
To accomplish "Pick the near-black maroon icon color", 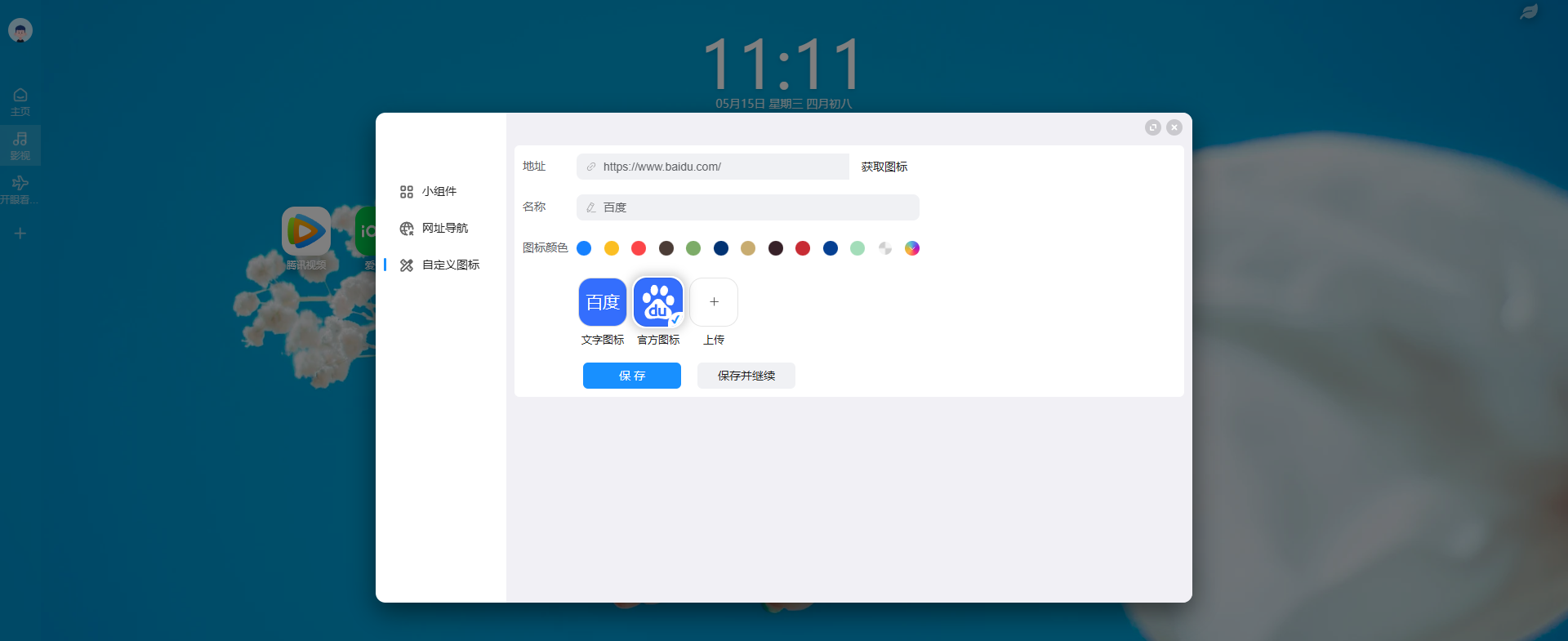I will 776,248.
